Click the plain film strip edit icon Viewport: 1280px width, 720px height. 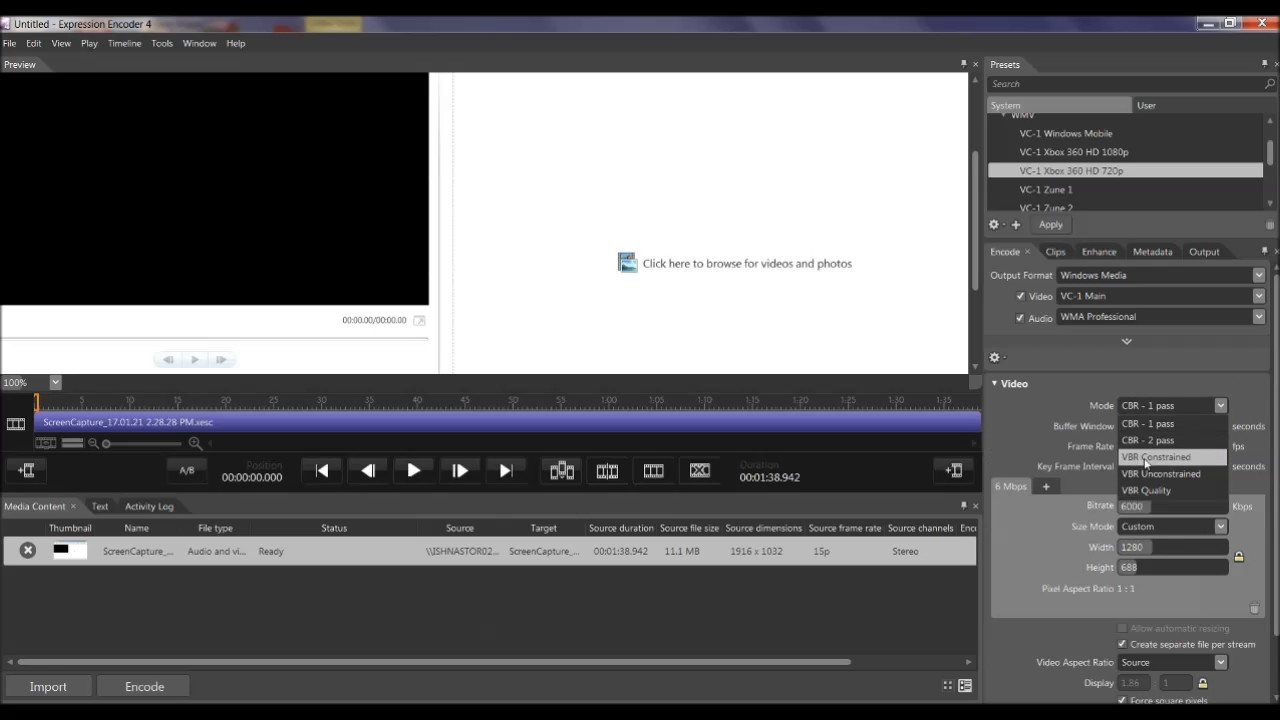point(653,470)
